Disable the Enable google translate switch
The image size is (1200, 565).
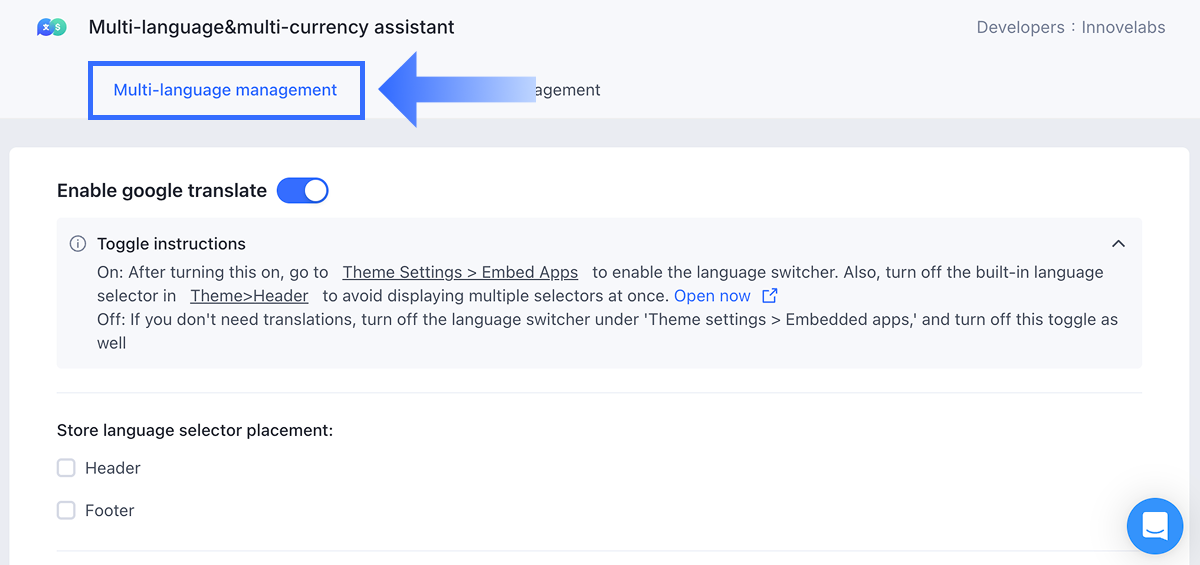302,190
